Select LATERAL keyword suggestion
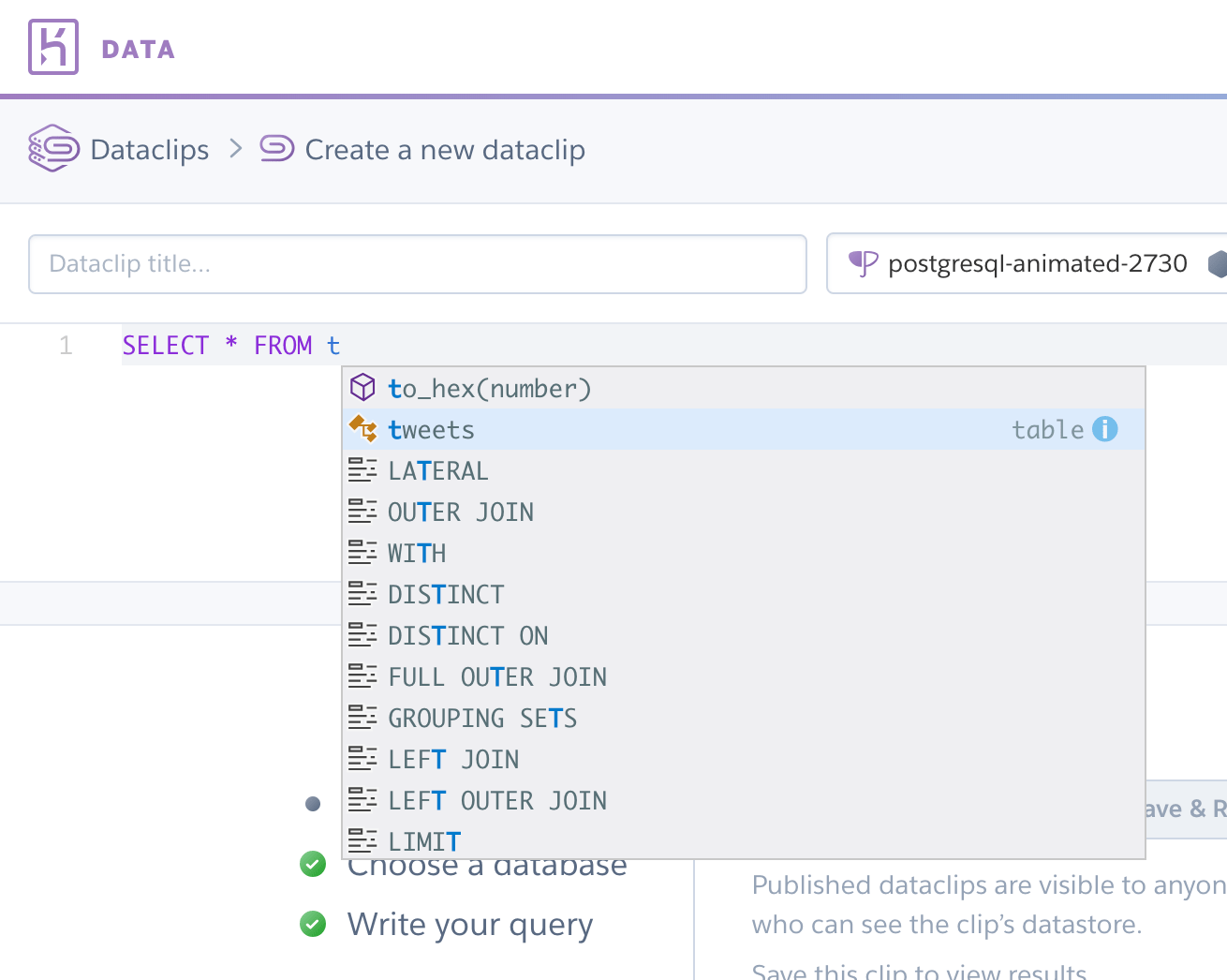The image size is (1227, 980). (x=744, y=470)
